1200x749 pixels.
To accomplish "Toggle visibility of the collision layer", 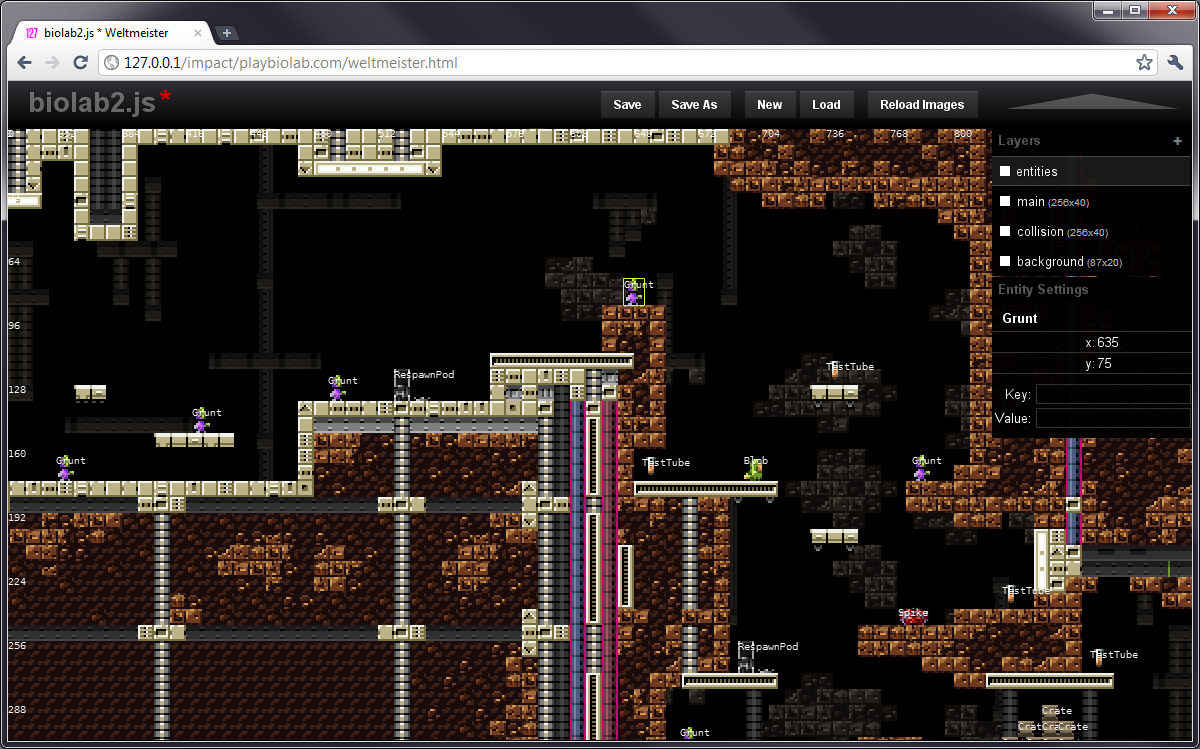I will (x=1005, y=231).
